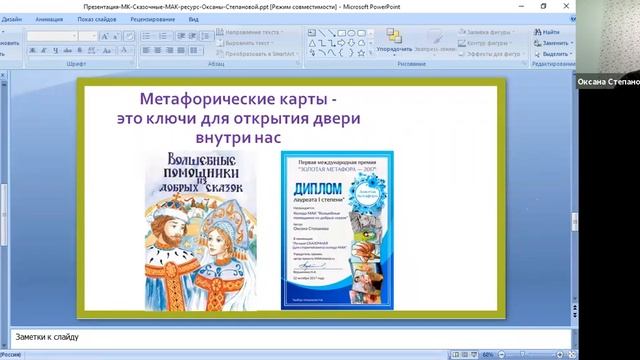Justify the paragraph text
The image size is (640, 360).
181,51
